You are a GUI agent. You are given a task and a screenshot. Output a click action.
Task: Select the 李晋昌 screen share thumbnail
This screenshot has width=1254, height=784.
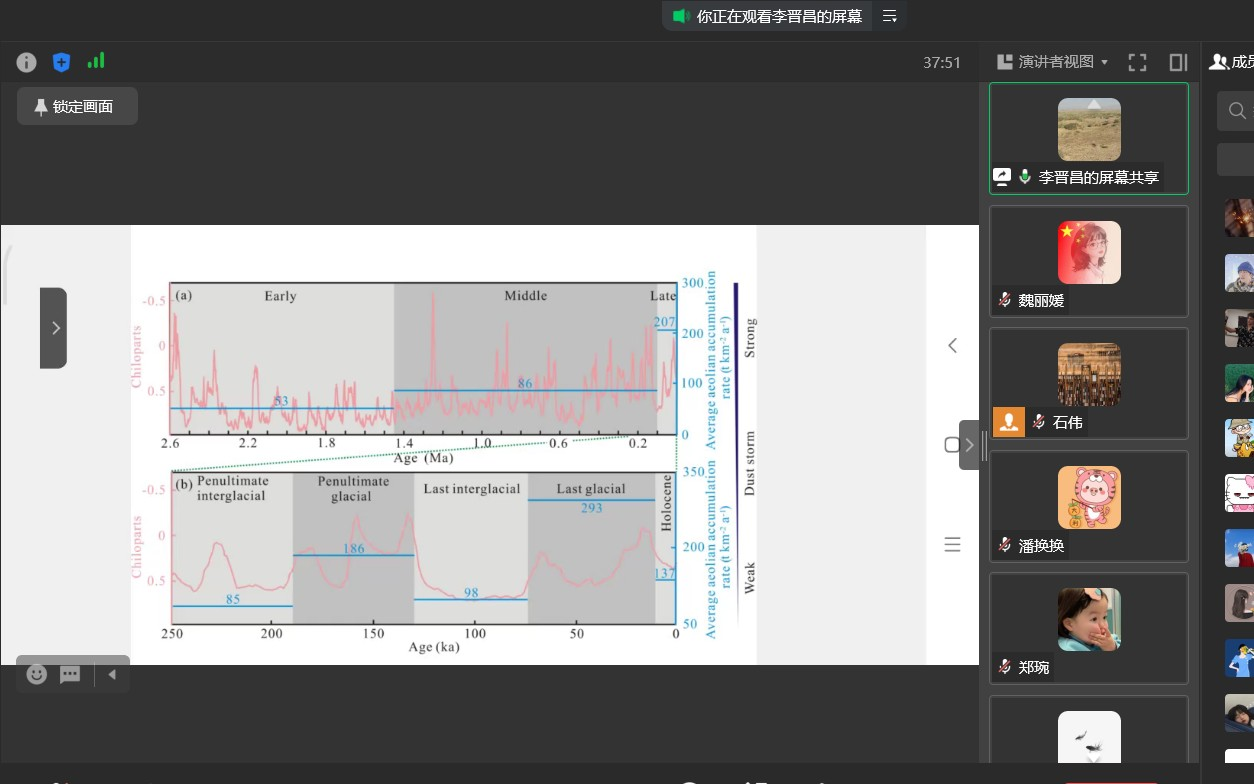(1089, 138)
